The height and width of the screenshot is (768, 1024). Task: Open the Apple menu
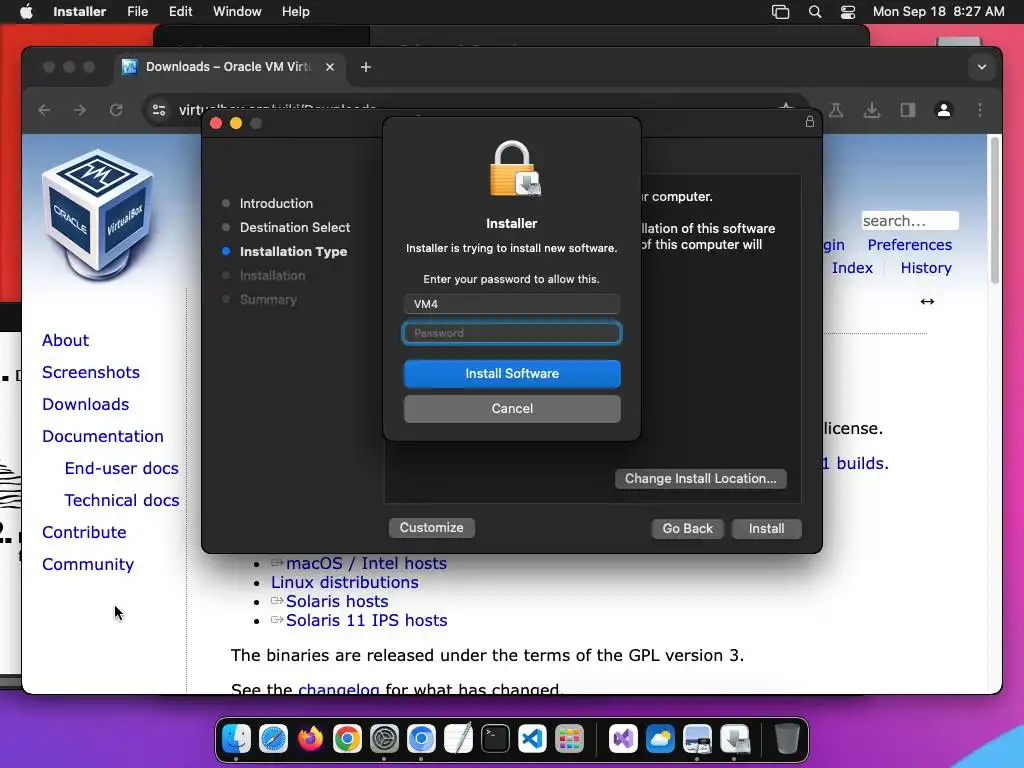[26, 12]
